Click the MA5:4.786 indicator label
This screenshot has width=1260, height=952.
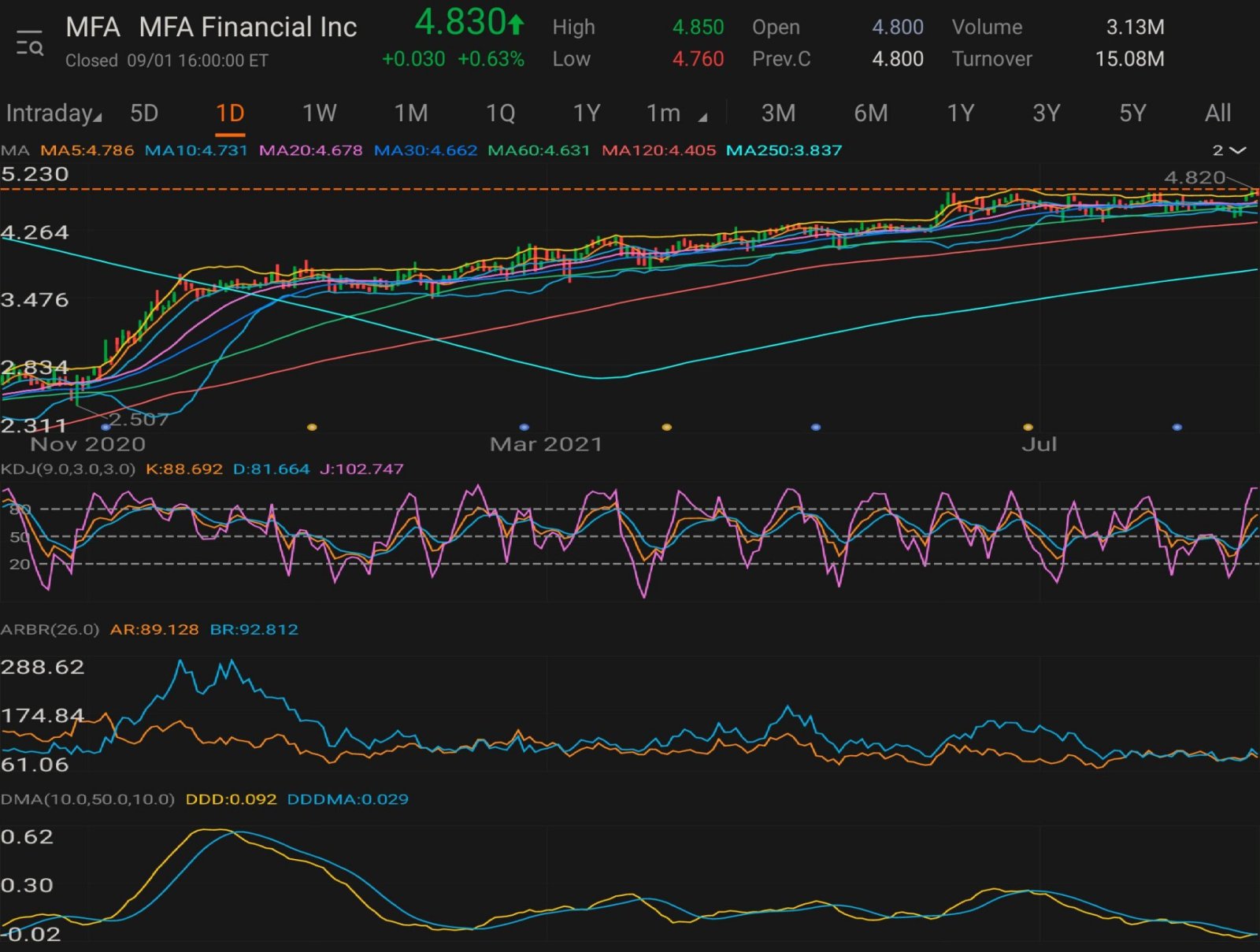87,150
